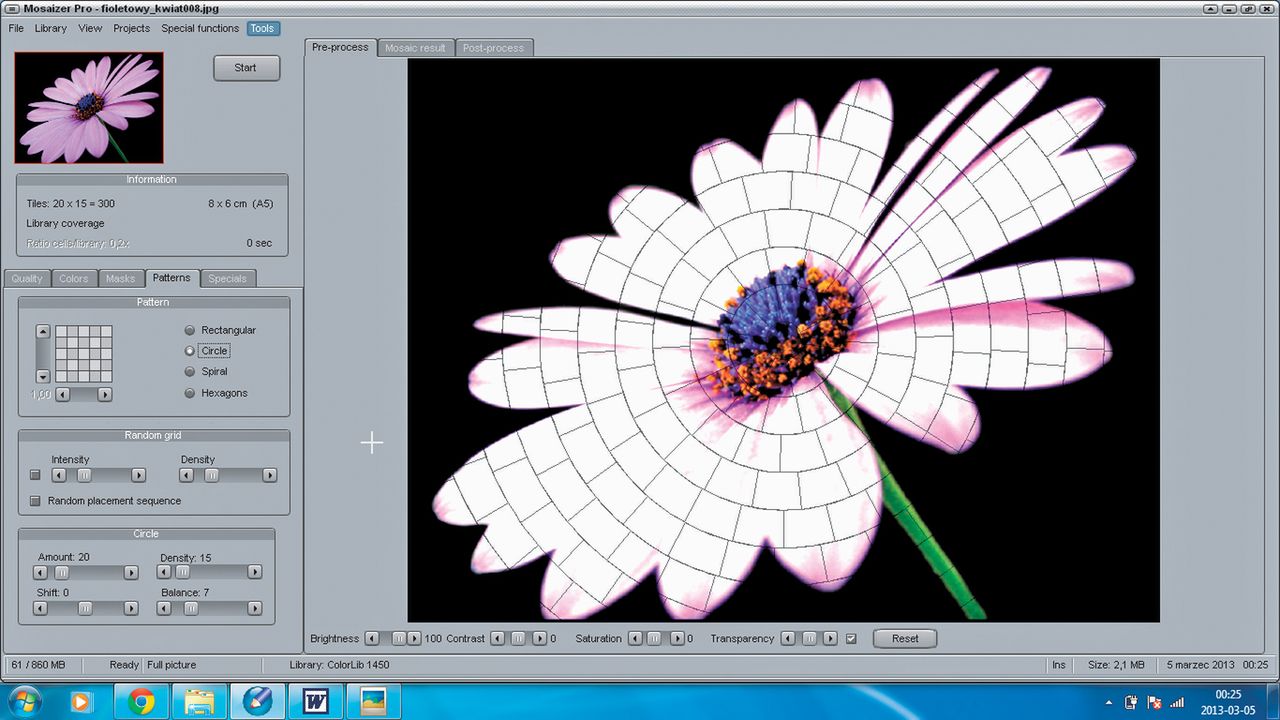Check Random placement sequence
This screenshot has width=1280, height=720.
tap(36, 501)
